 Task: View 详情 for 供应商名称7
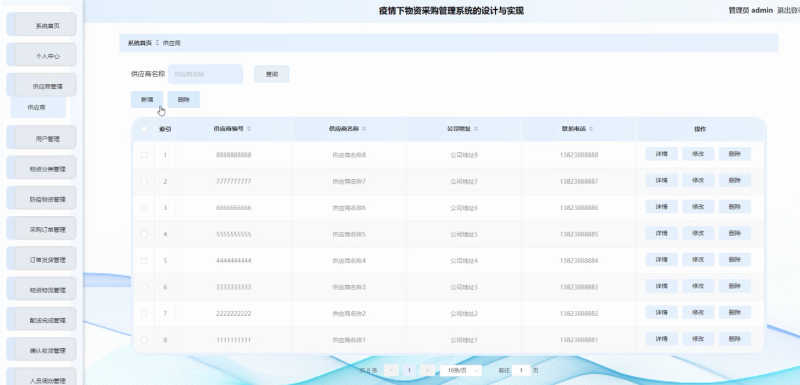pyautogui.click(x=662, y=181)
